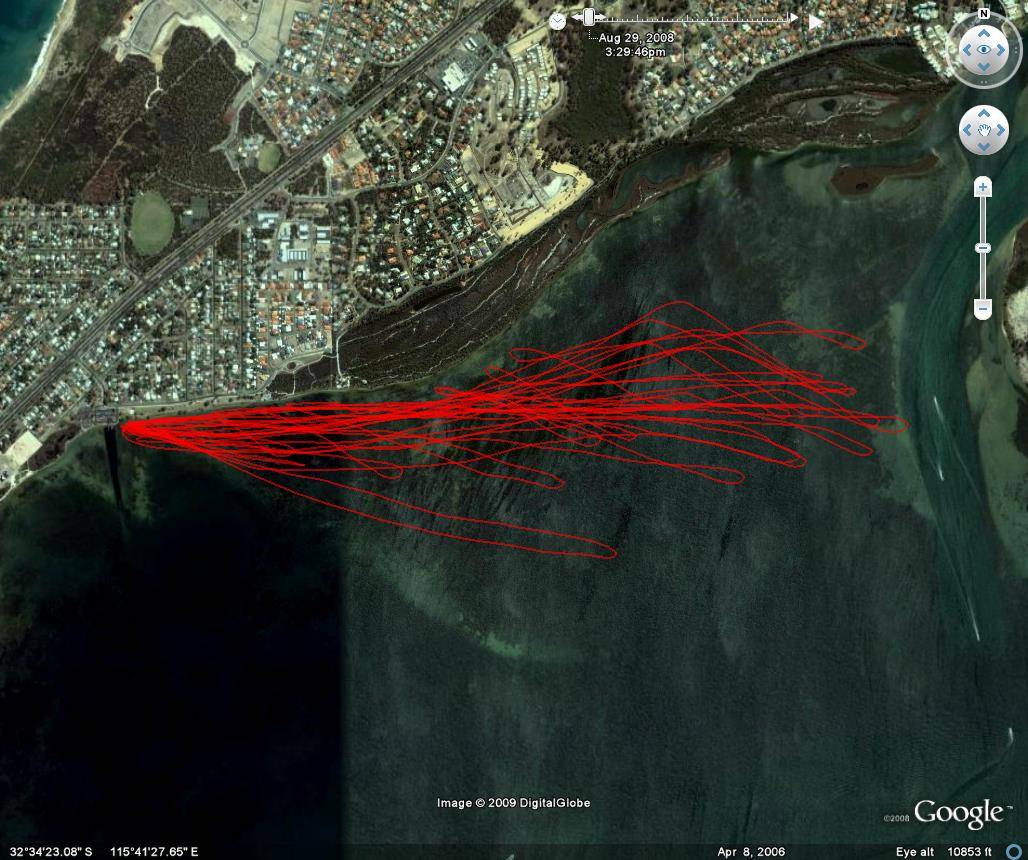
Task: Zoom in using the plus button
Action: 983,188
